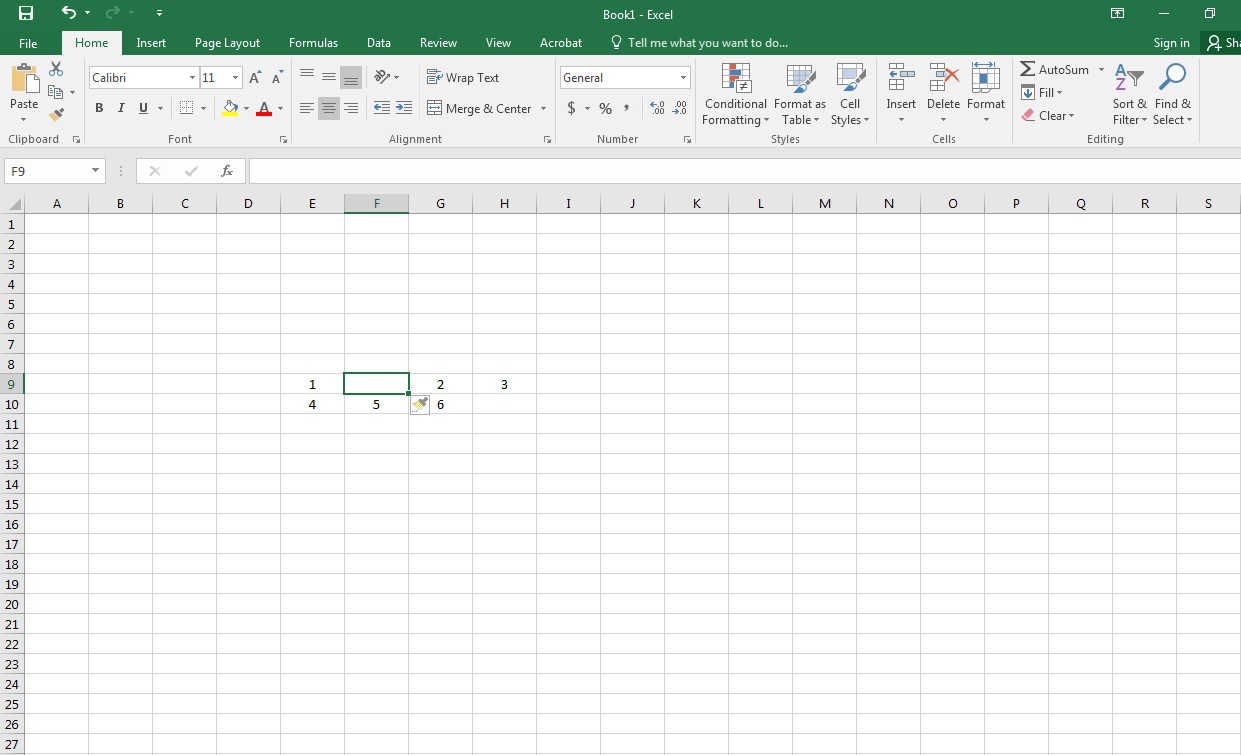1241x755 pixels.
Task: Toggle center alignment on selection
Action: pos(328,107)
